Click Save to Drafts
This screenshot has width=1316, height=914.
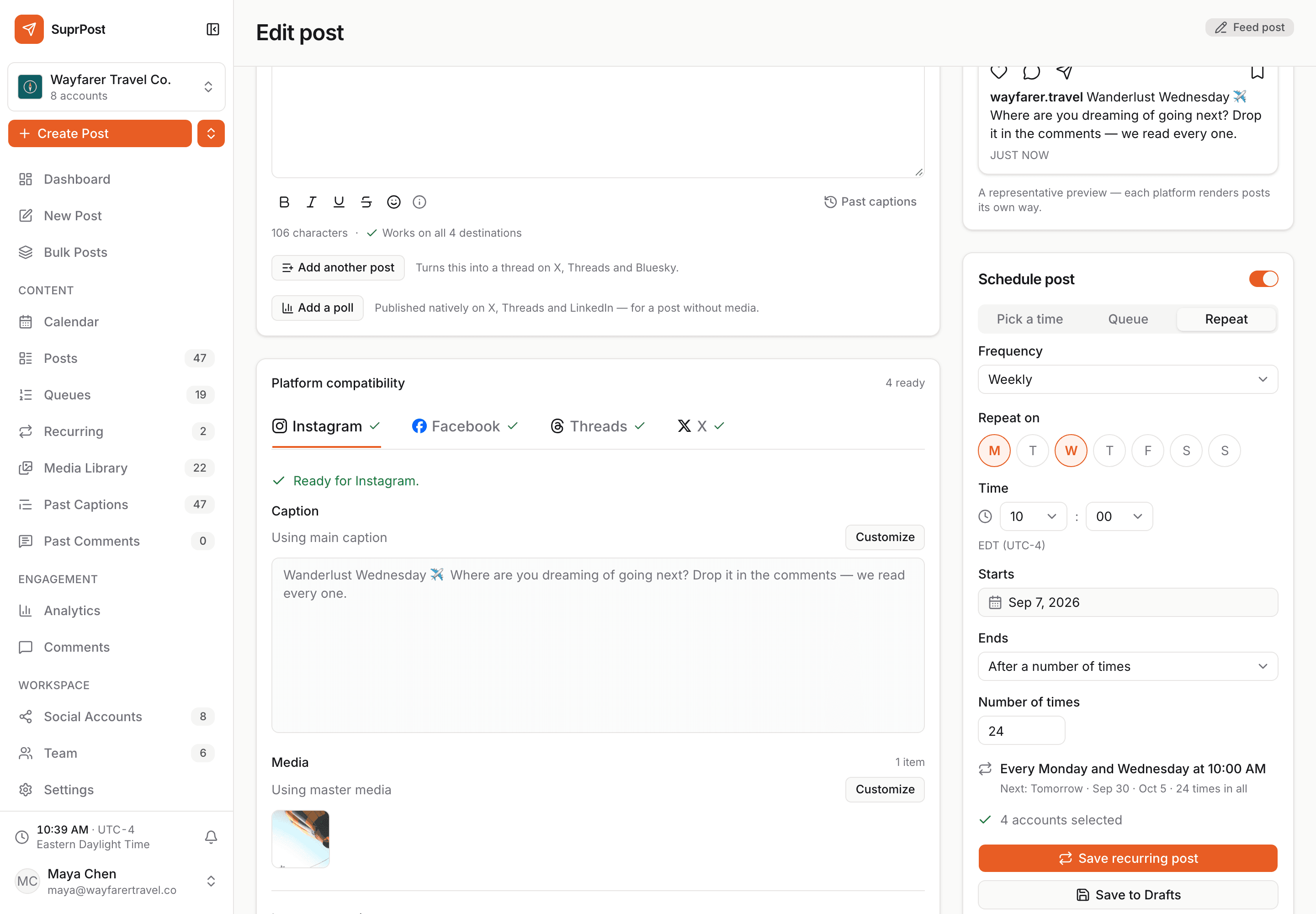point(1128,895)
